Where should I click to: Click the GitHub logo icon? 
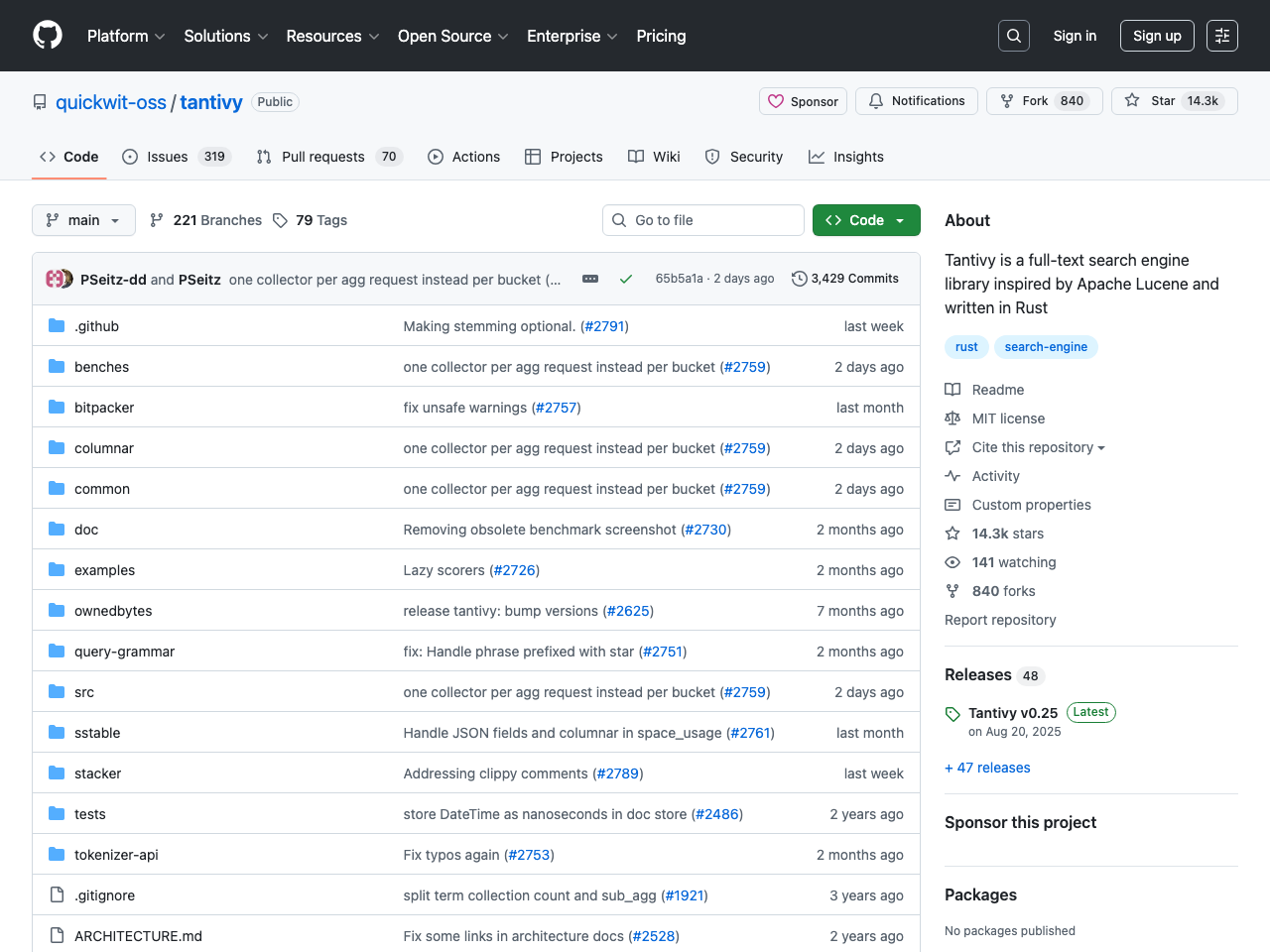[48, 36]
